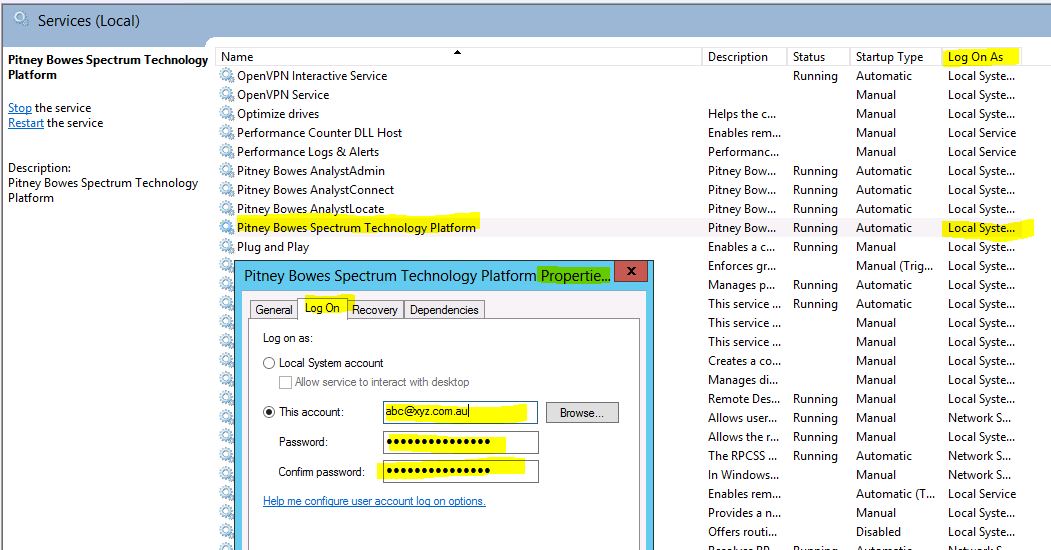
Task: Click the Manual (Trig... startup type cell
Action: click(x=894, y=266)
